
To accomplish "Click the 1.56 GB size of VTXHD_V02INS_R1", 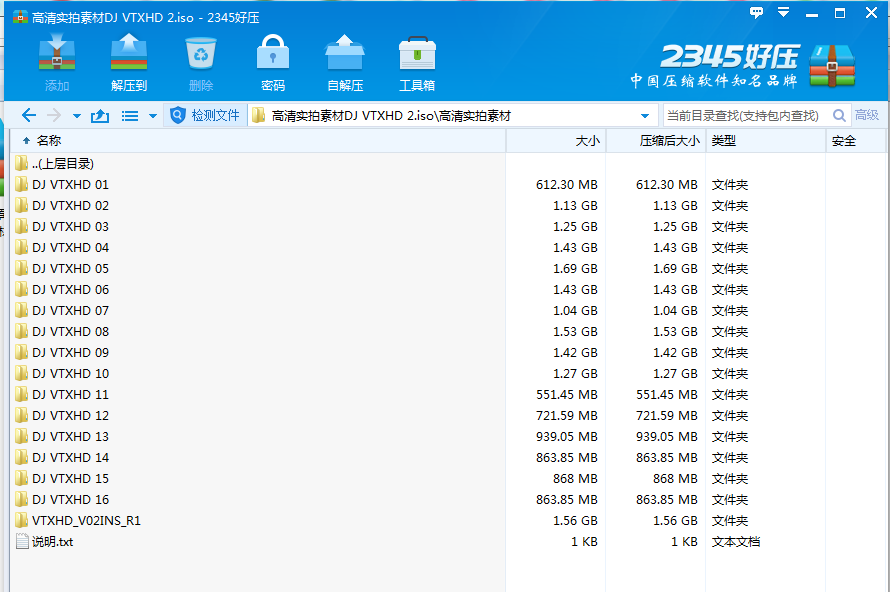I will pyautogui.click(x=575, y=520).
